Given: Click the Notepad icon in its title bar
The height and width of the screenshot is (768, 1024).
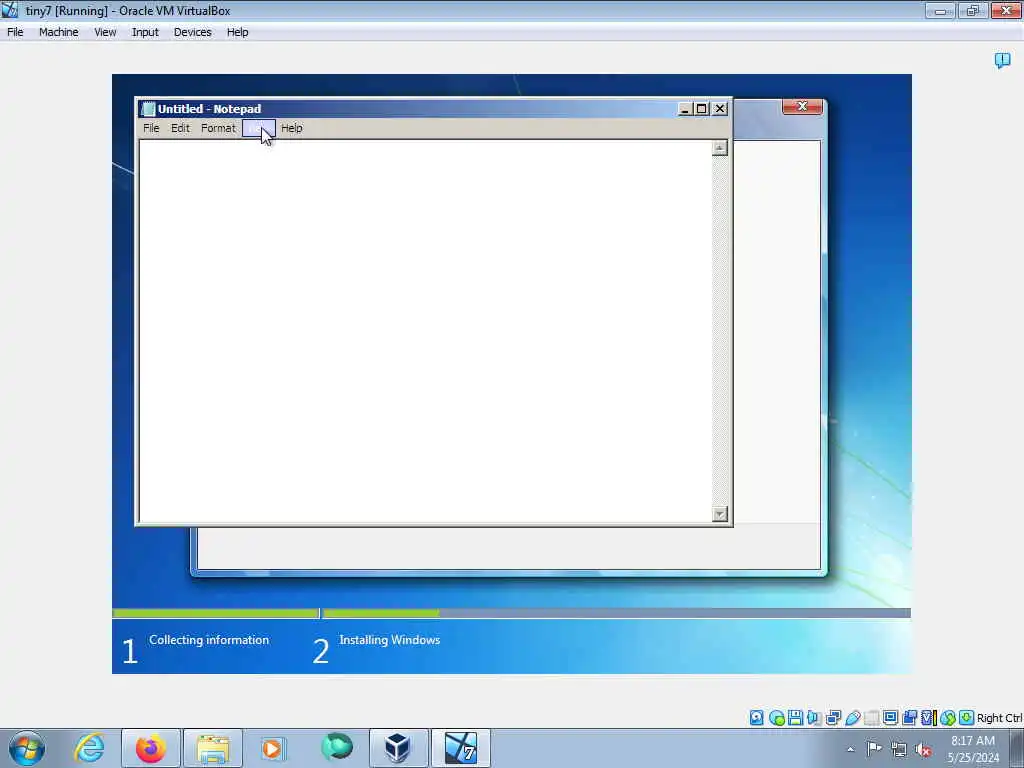Looking at the screenshot, I should (x=149, y=108).
